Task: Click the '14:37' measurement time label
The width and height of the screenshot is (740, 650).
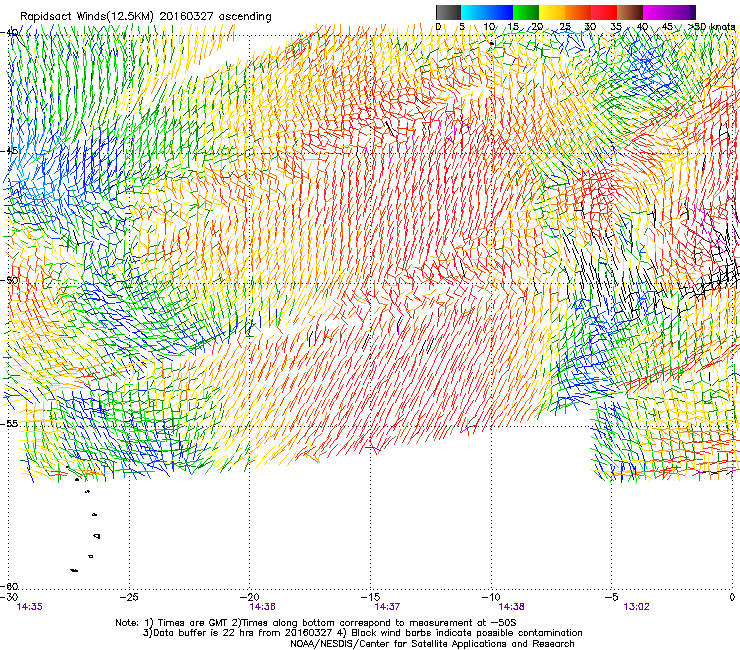Action: (387, 607)
